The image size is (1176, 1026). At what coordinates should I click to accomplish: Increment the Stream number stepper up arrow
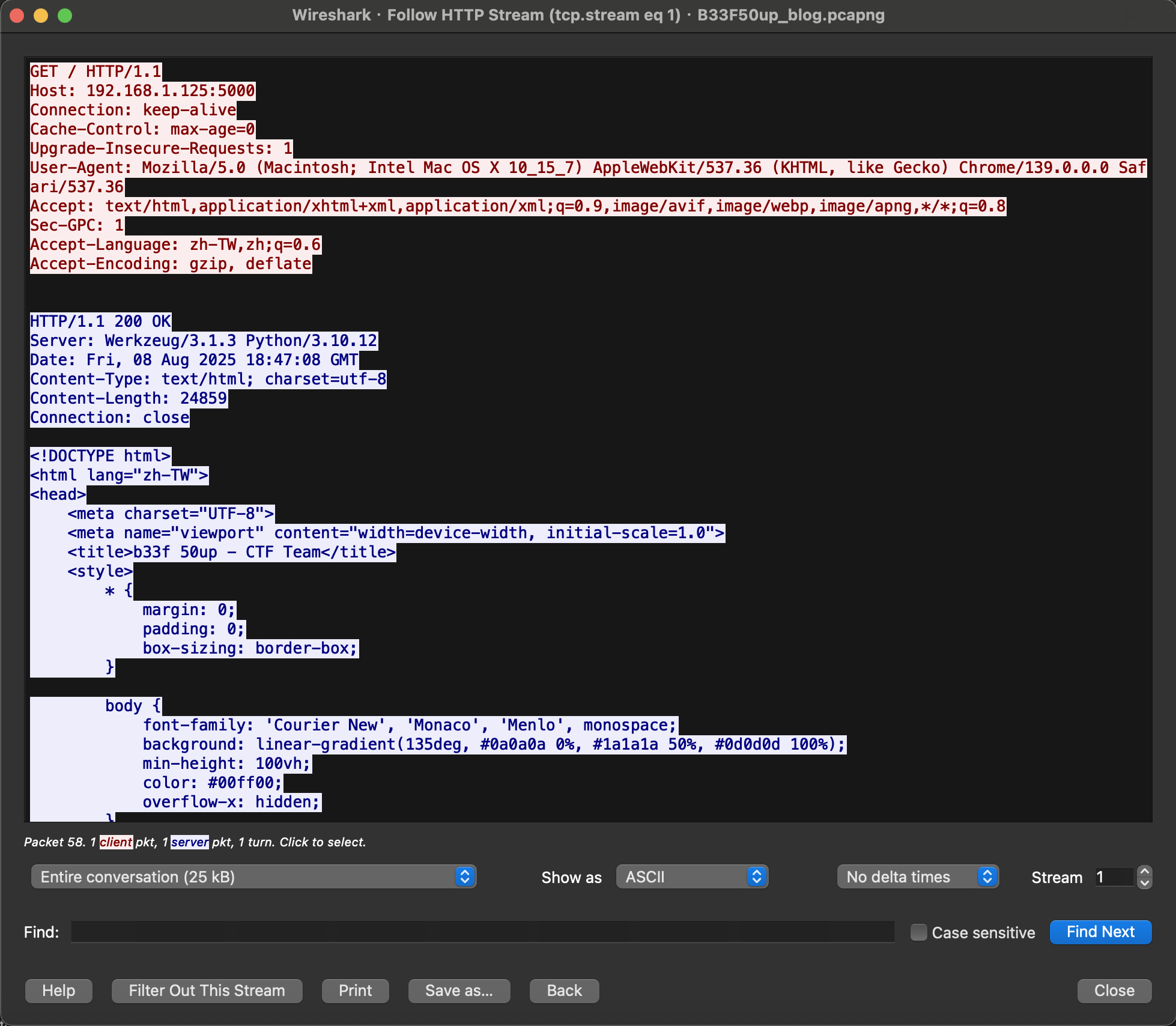[1145, 871]
